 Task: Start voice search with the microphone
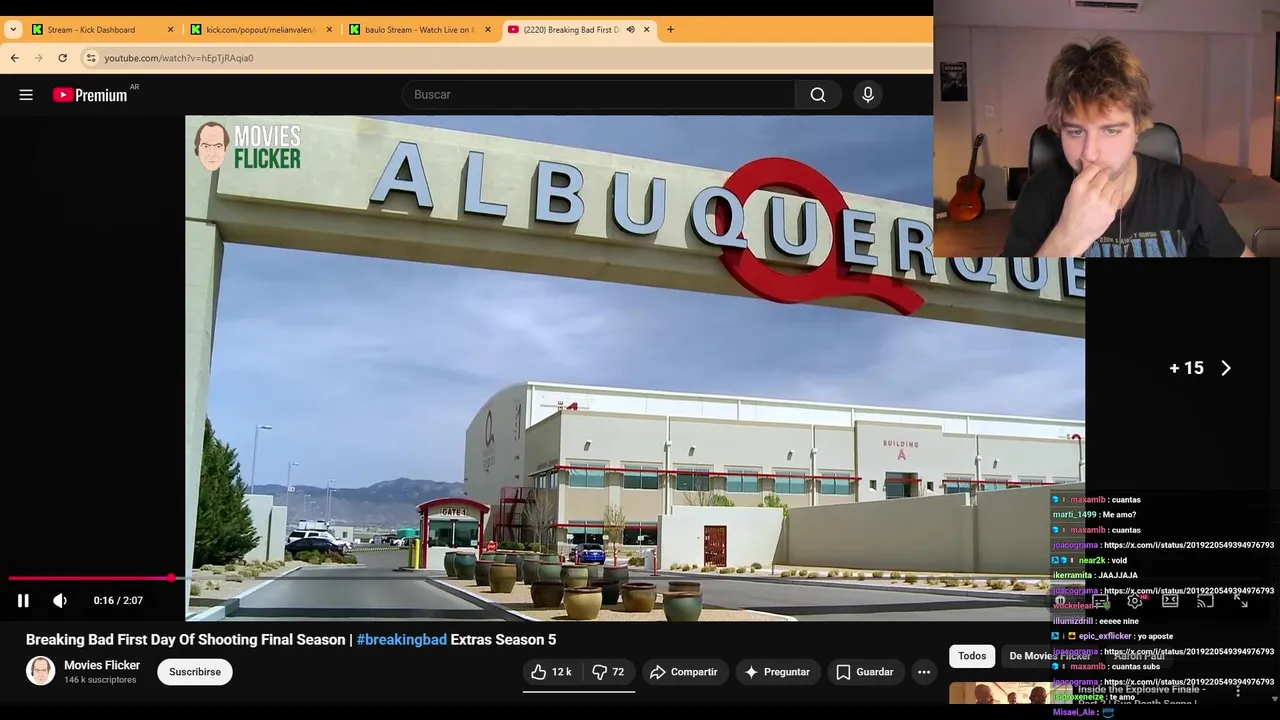[868, 95]
